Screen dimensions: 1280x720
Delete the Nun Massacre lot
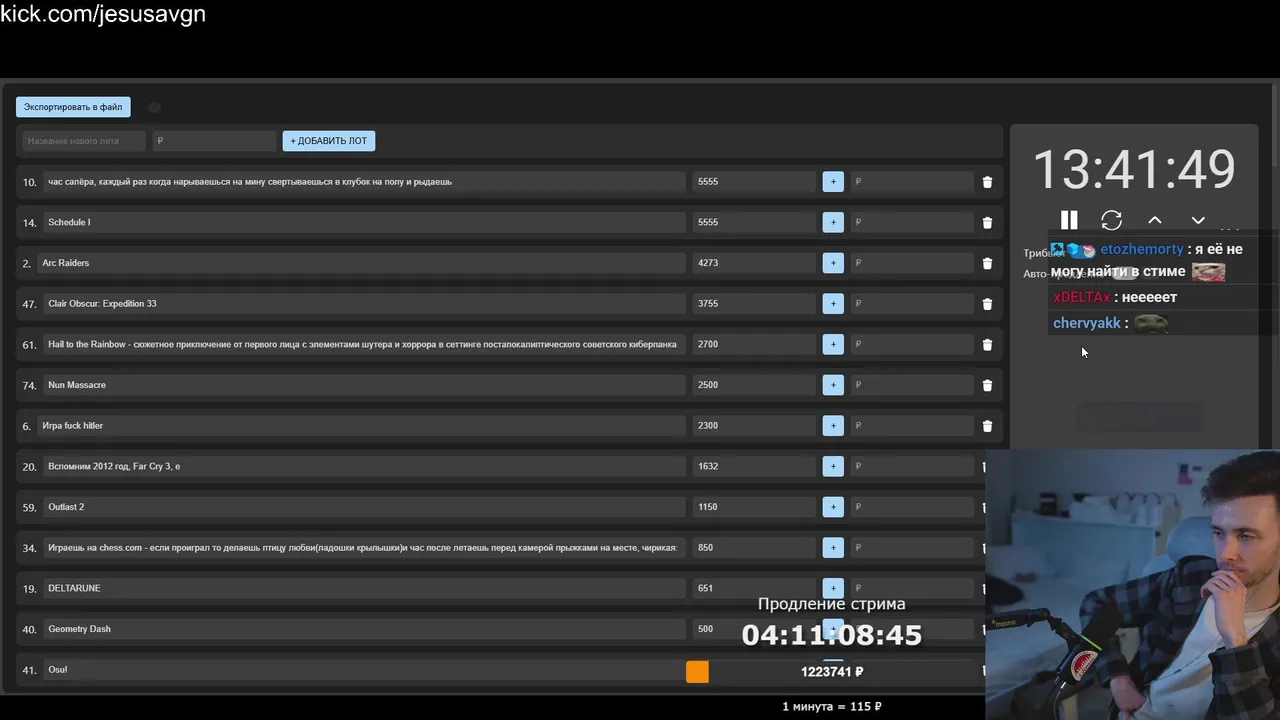click(987, 385)
